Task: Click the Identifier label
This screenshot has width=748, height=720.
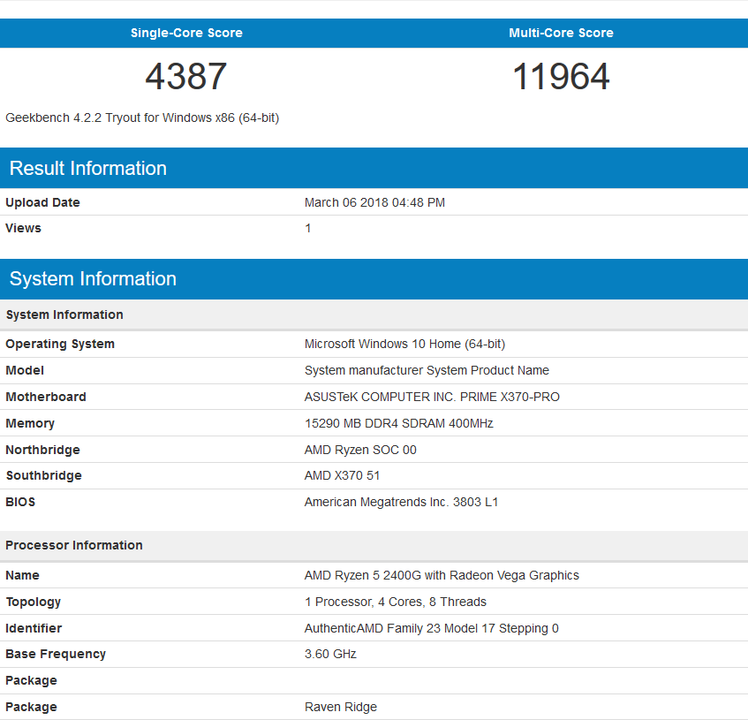Action: pyautogui.click(x=33, y=628)
